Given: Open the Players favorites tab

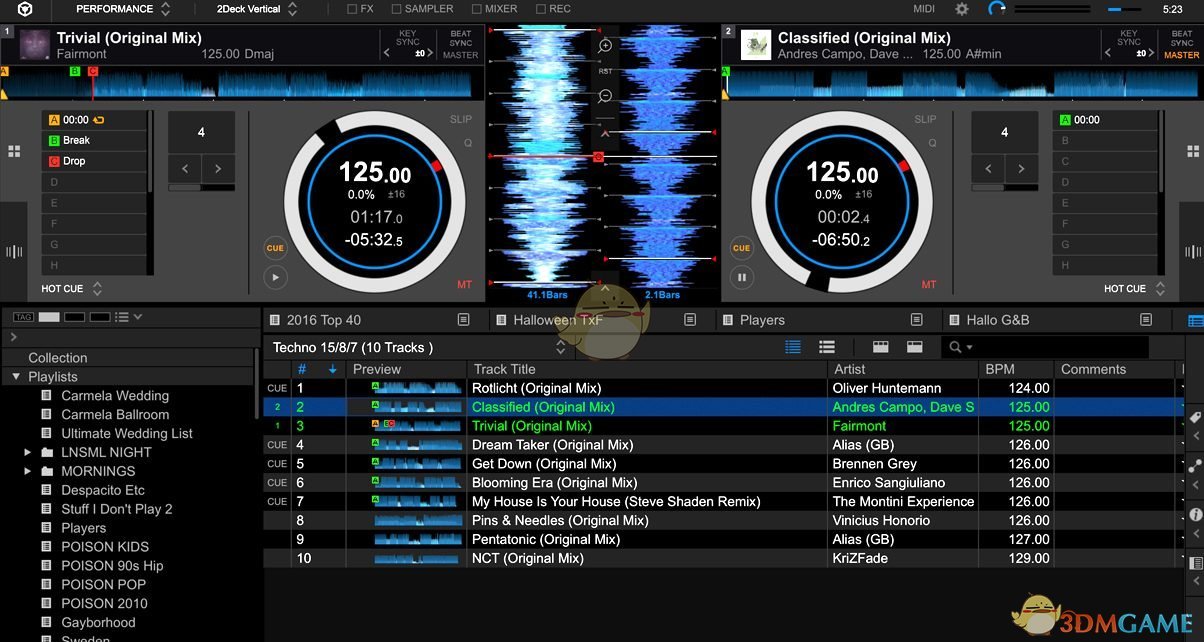Looking at the screenshot, I should pos(762,320).
